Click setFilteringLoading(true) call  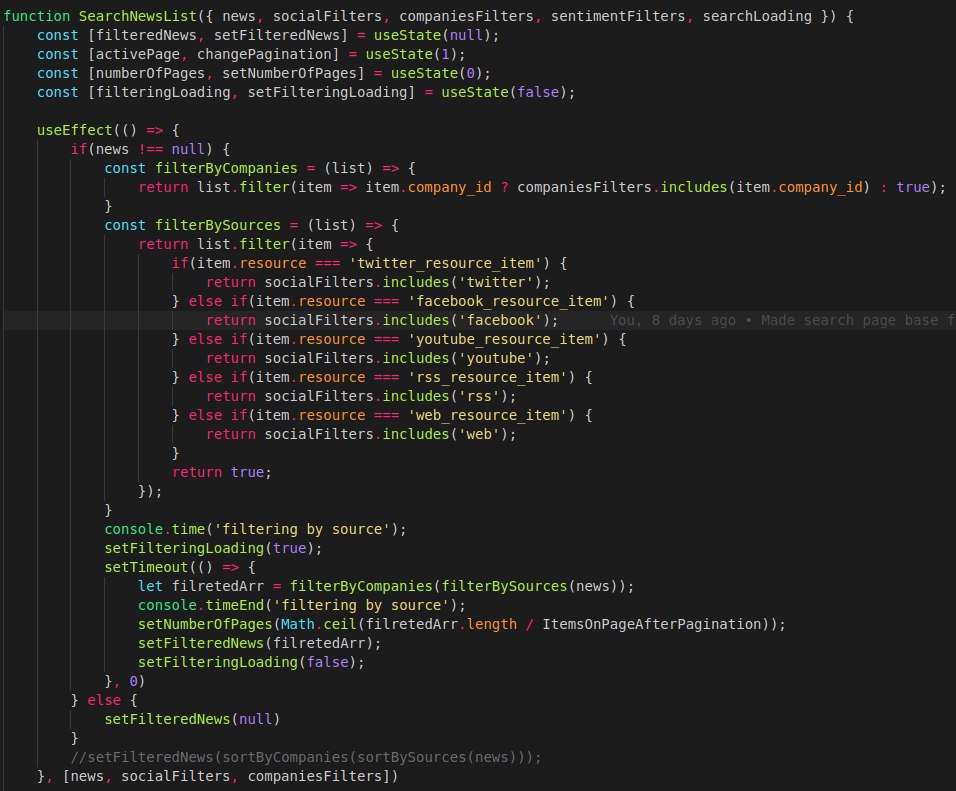213,548
